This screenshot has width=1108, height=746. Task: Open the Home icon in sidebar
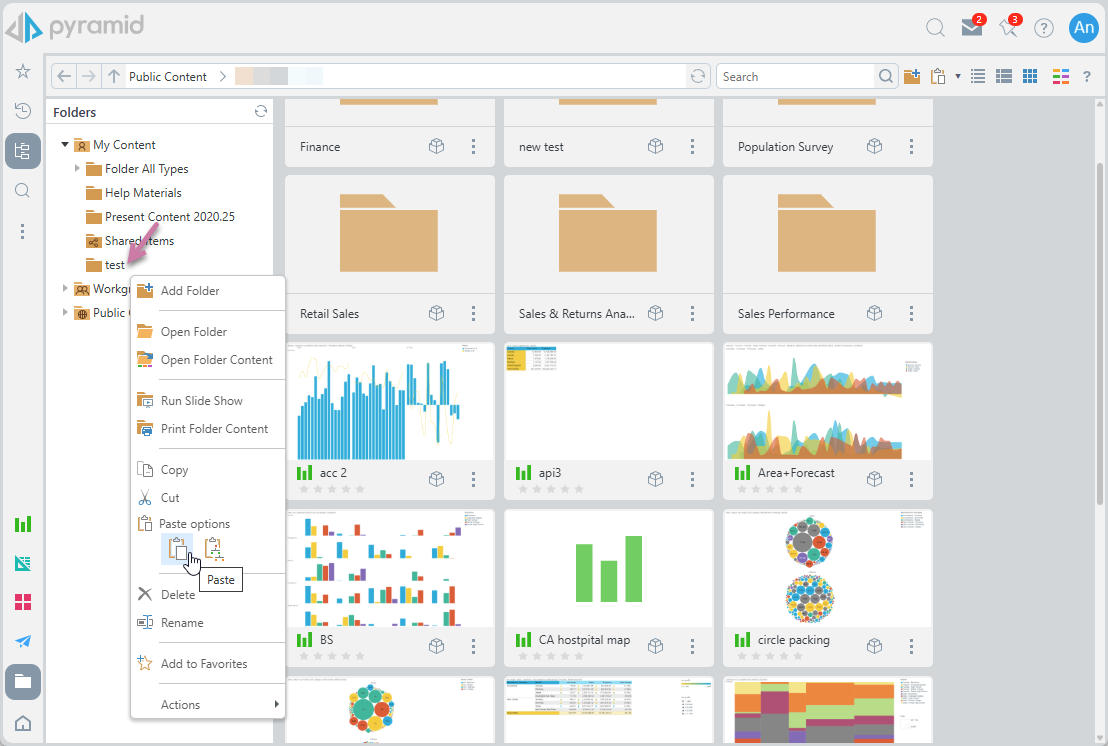(22, 723)
